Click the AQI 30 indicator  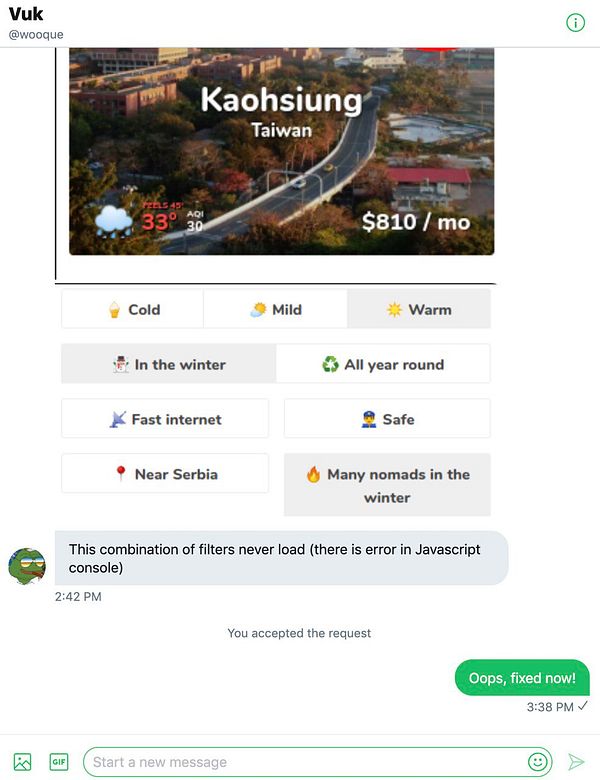195,220
